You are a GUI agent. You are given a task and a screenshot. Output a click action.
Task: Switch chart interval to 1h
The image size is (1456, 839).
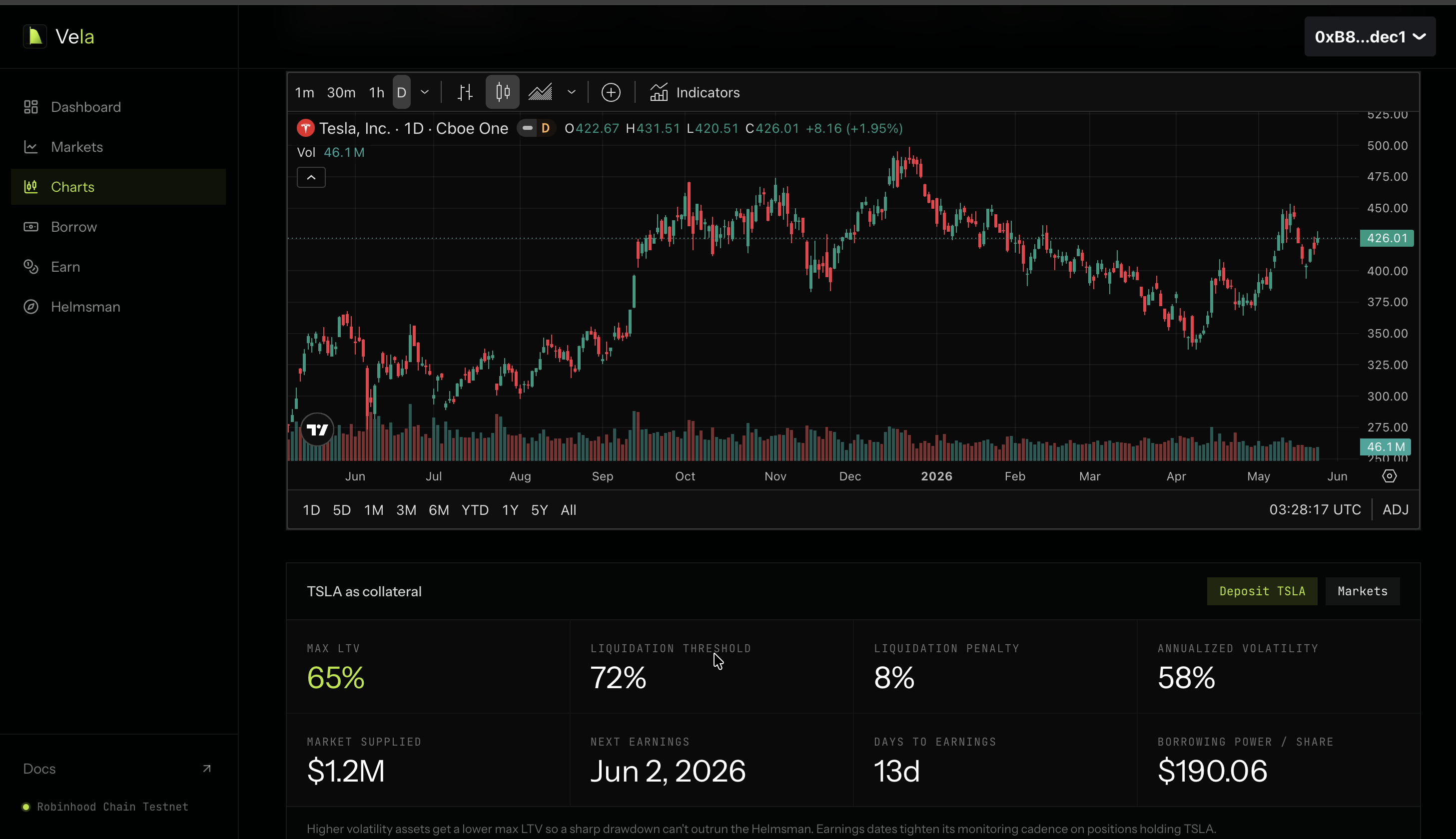click(376, 93)
